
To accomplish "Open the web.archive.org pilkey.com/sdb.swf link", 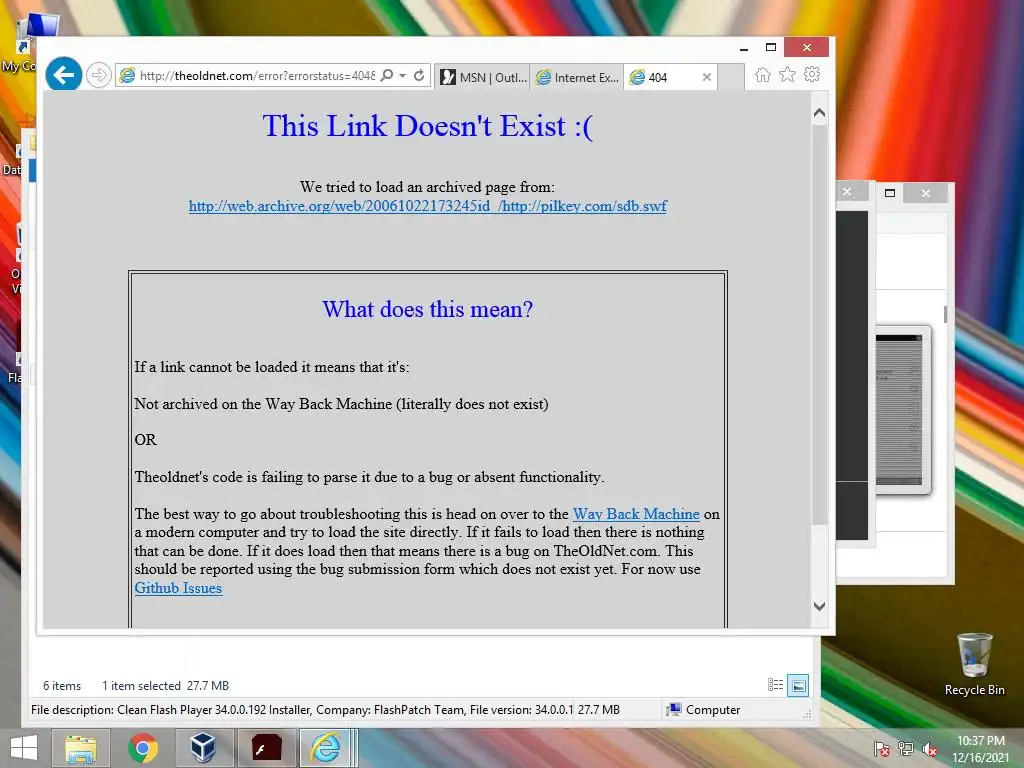I will [x=427, y=206].
